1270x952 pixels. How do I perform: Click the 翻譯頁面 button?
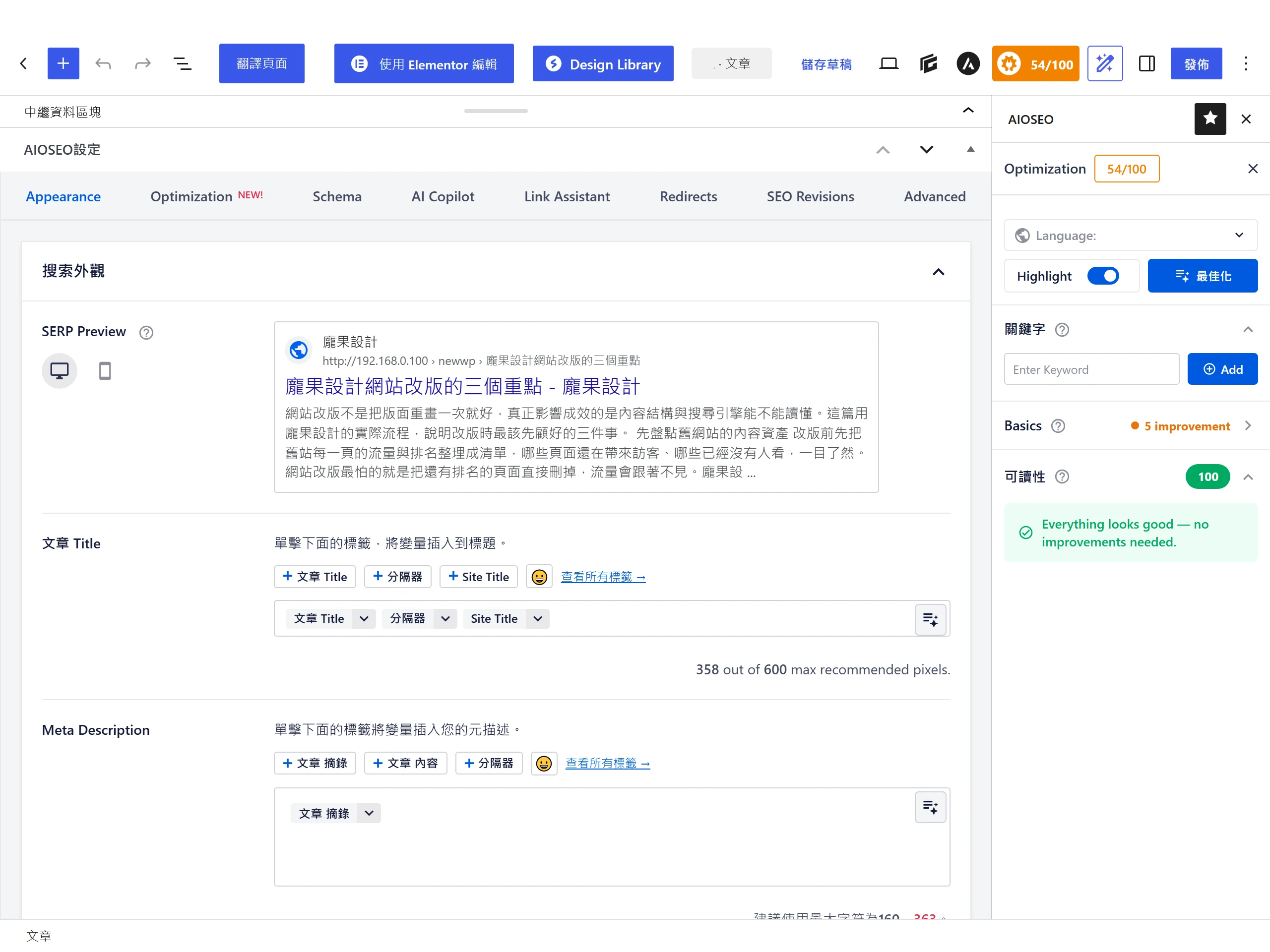(x=262, y=63)
